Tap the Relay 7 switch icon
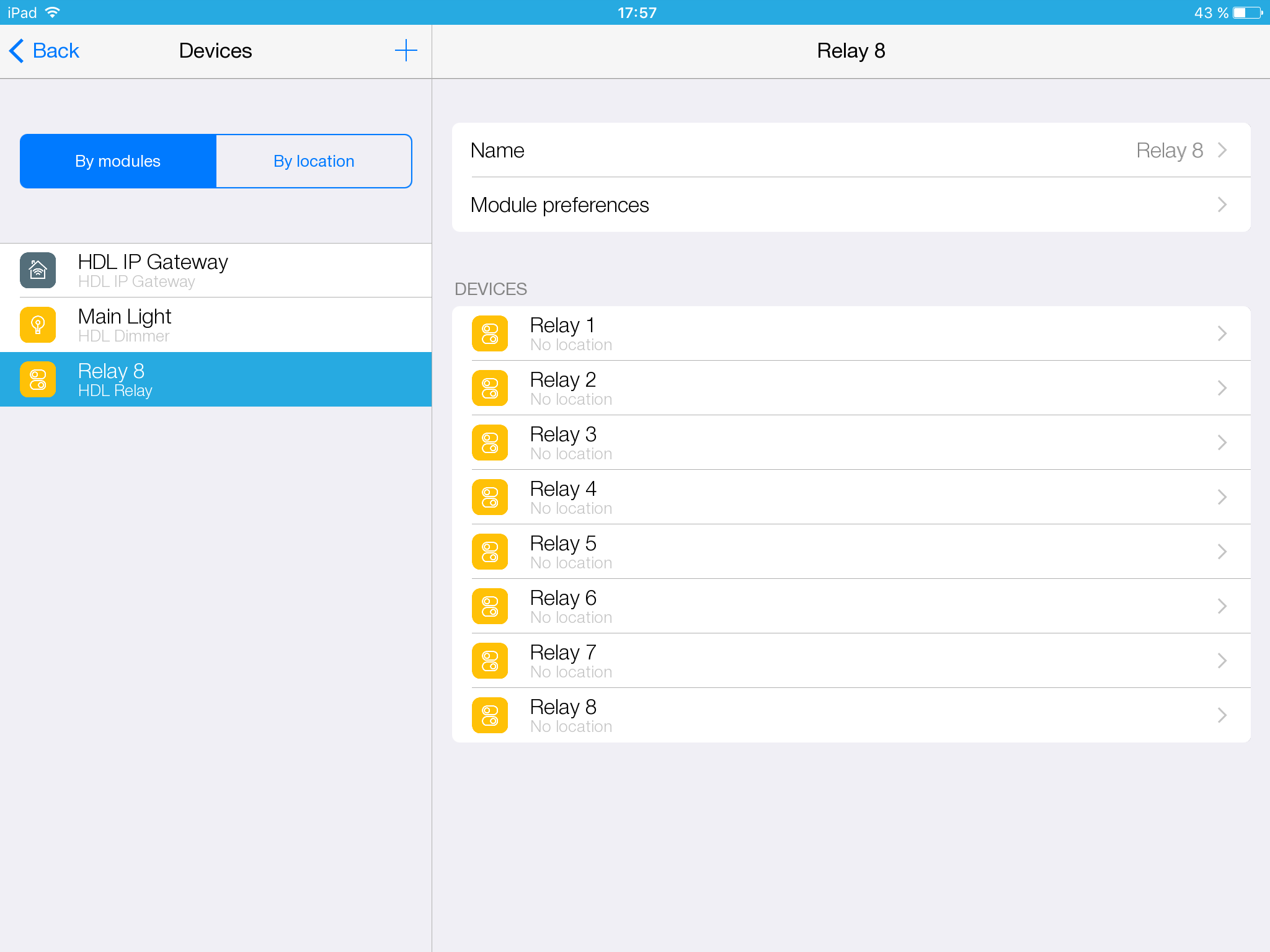Screen dimensions: 1270x952 [490, 661]
